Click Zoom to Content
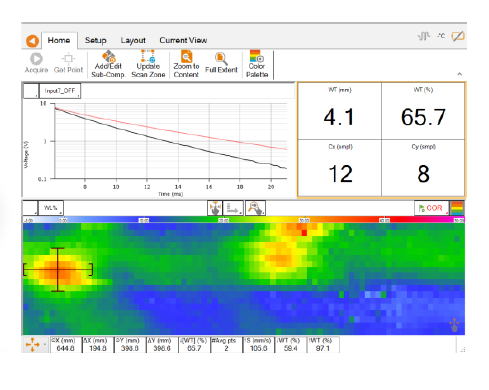Viewport: 489px width, 390px height. [x=186, y=64]
